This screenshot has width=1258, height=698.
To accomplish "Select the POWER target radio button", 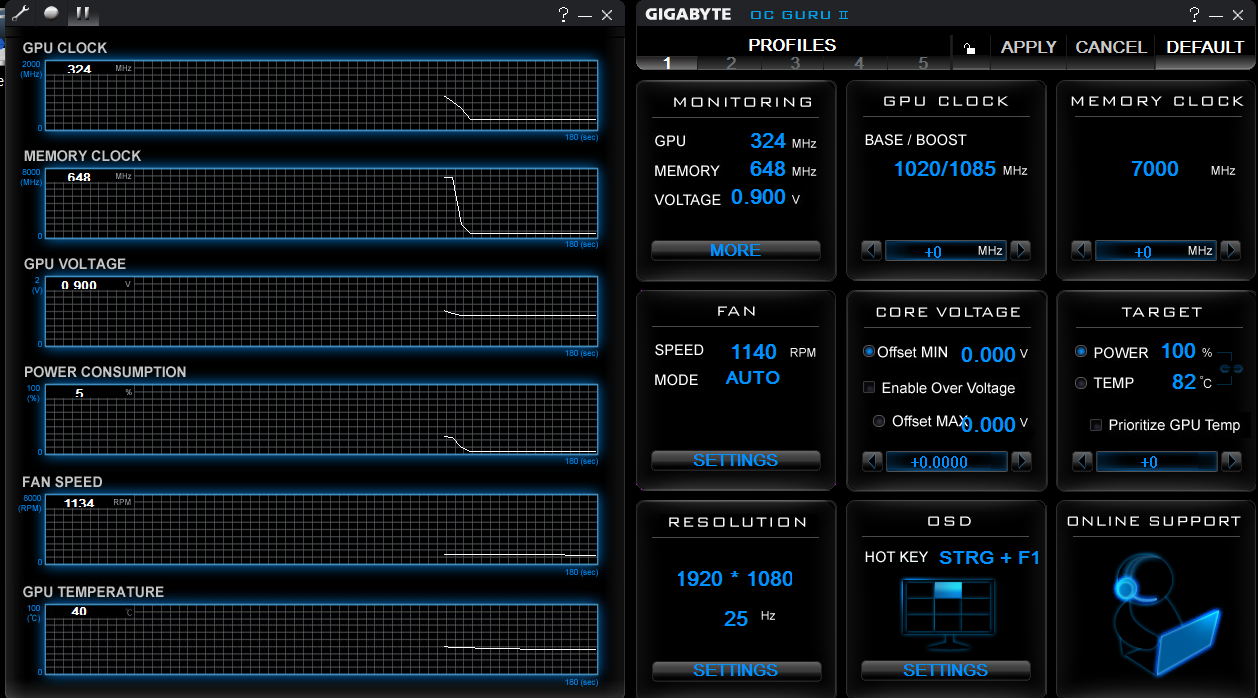I will pos(1081,352).
